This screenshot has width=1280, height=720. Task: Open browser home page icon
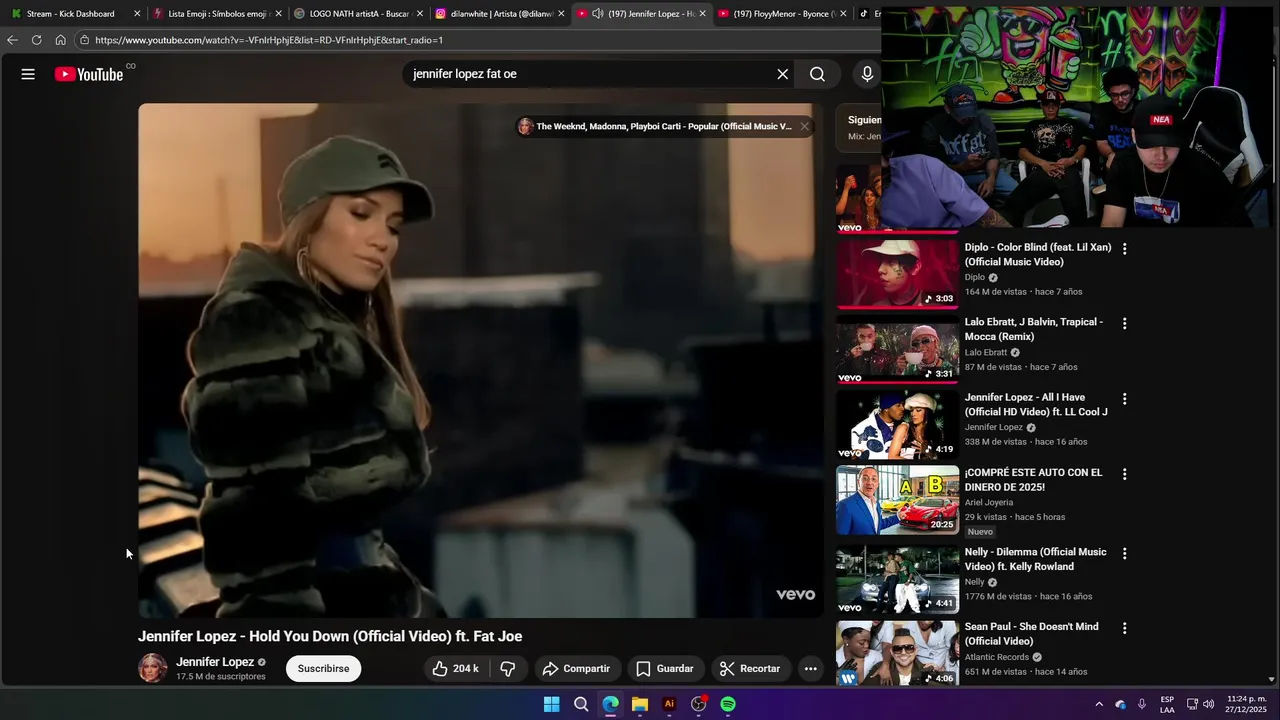pyautogui.click(x=60, y=40)
